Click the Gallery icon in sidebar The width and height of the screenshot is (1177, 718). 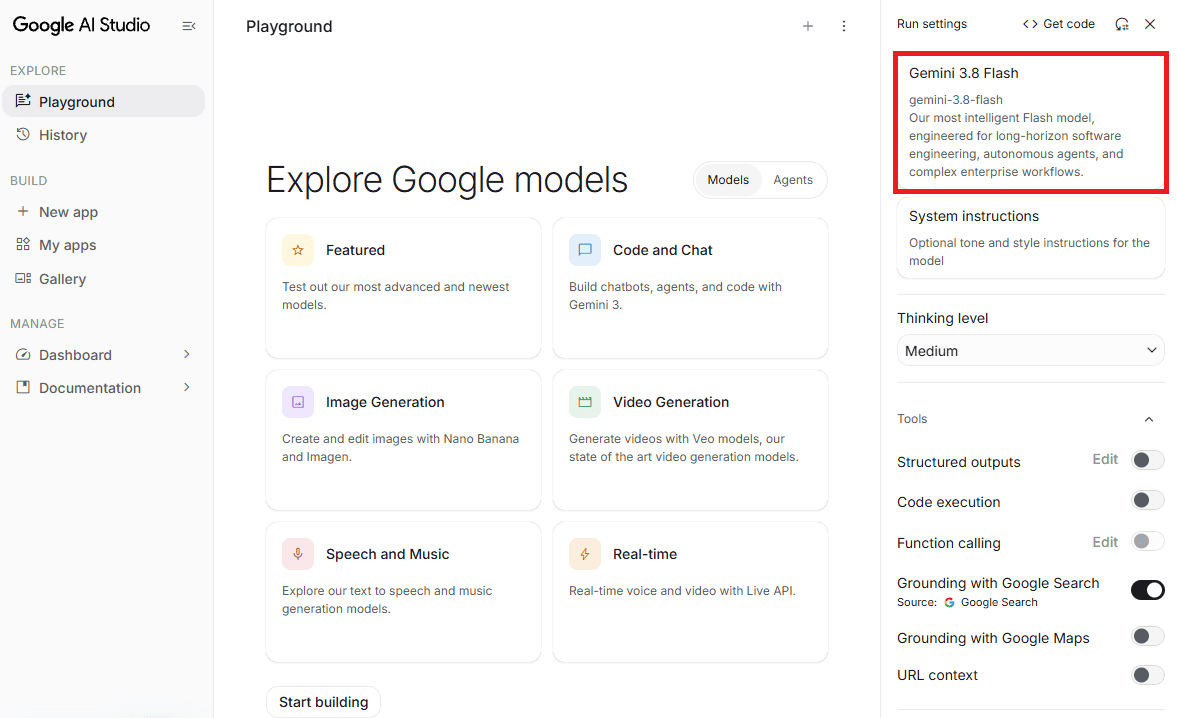tap(23, 278)
